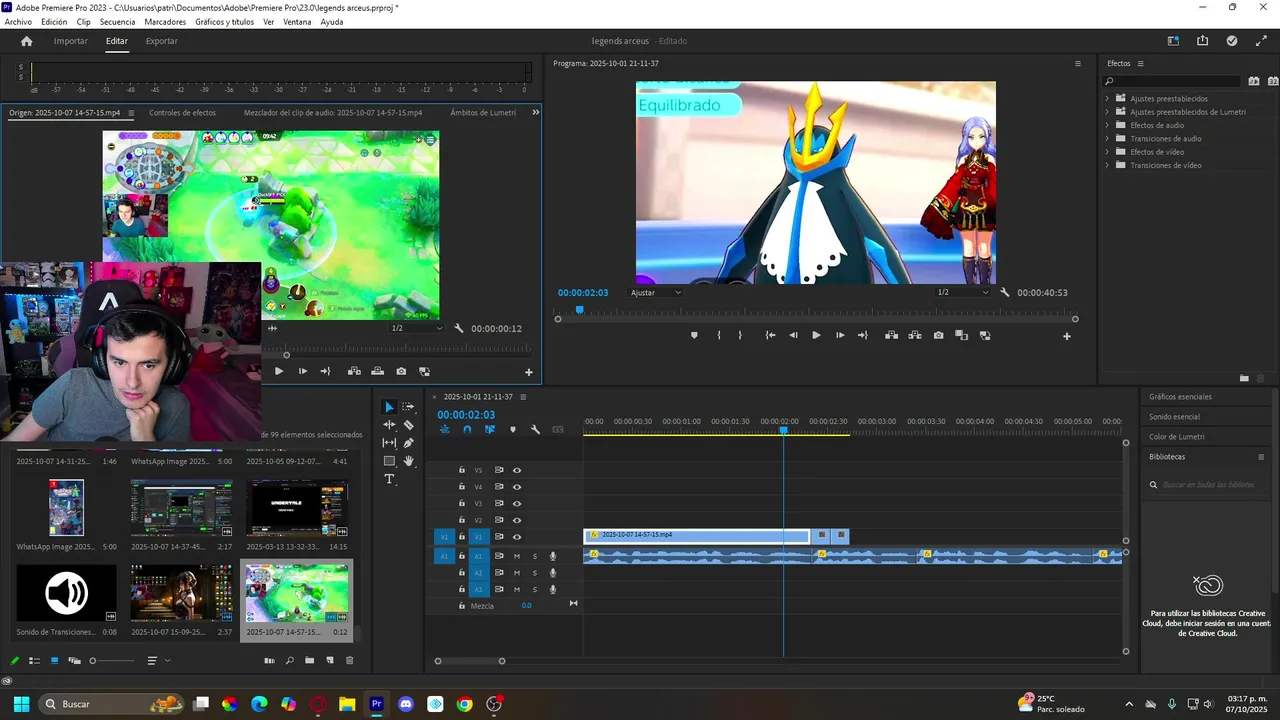Switch to Importar workspace

point(70,41)
